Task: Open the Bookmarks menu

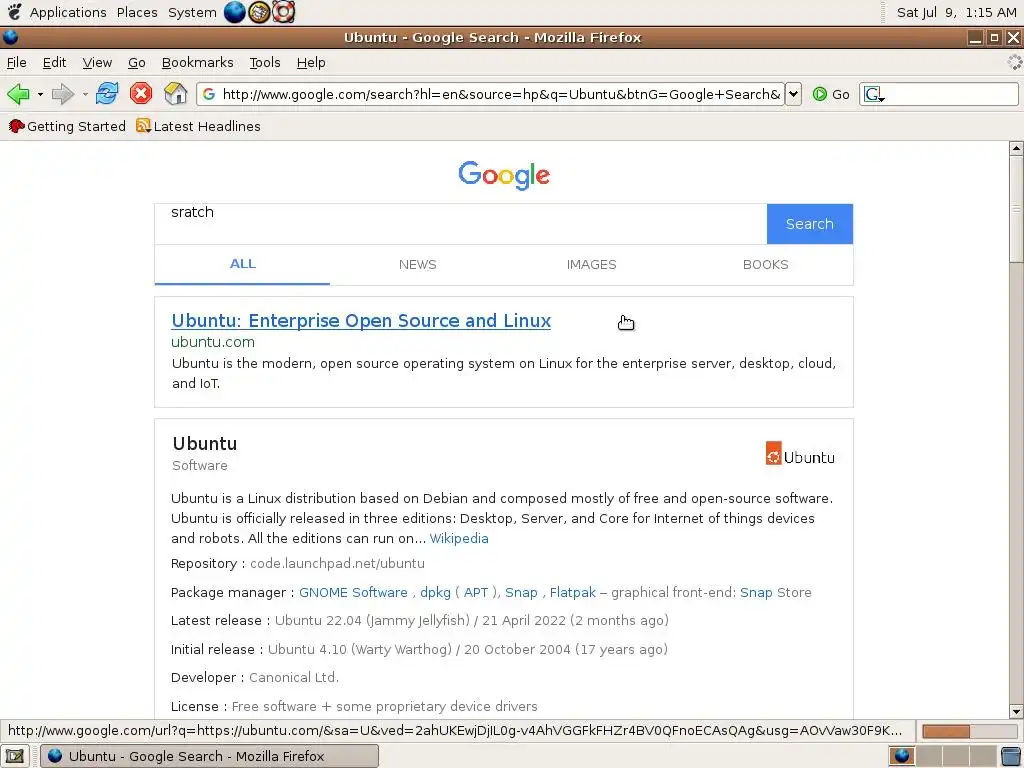Action: [x=197, y=63]
